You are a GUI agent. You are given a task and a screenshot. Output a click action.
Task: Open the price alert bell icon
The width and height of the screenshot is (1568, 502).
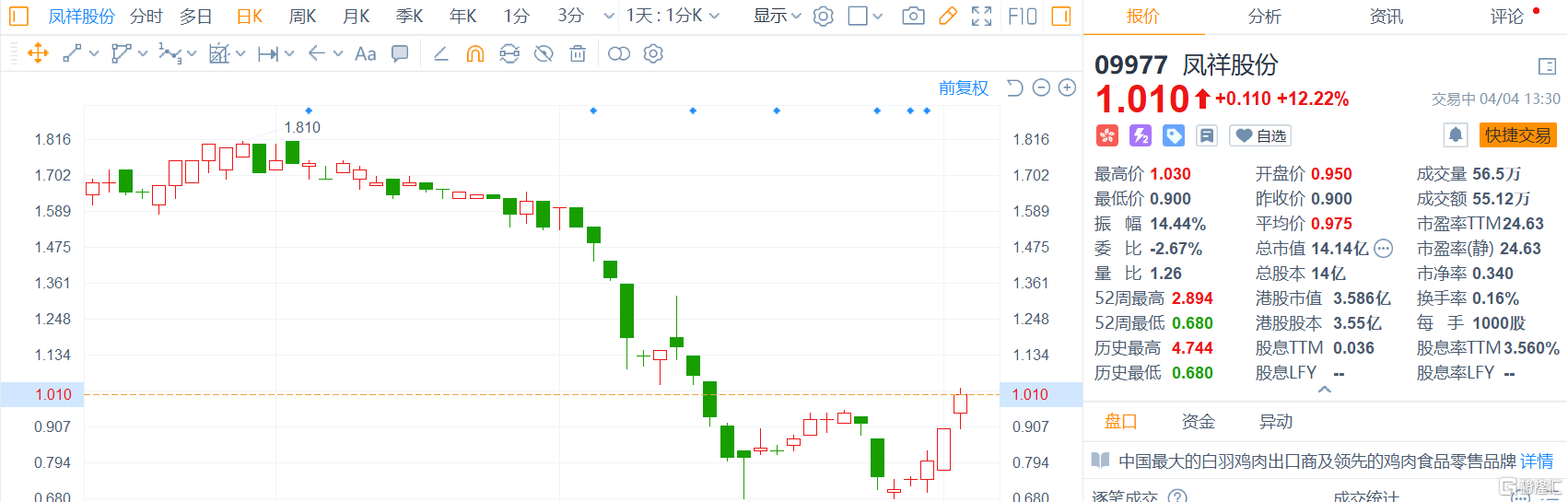(1456, 135)
